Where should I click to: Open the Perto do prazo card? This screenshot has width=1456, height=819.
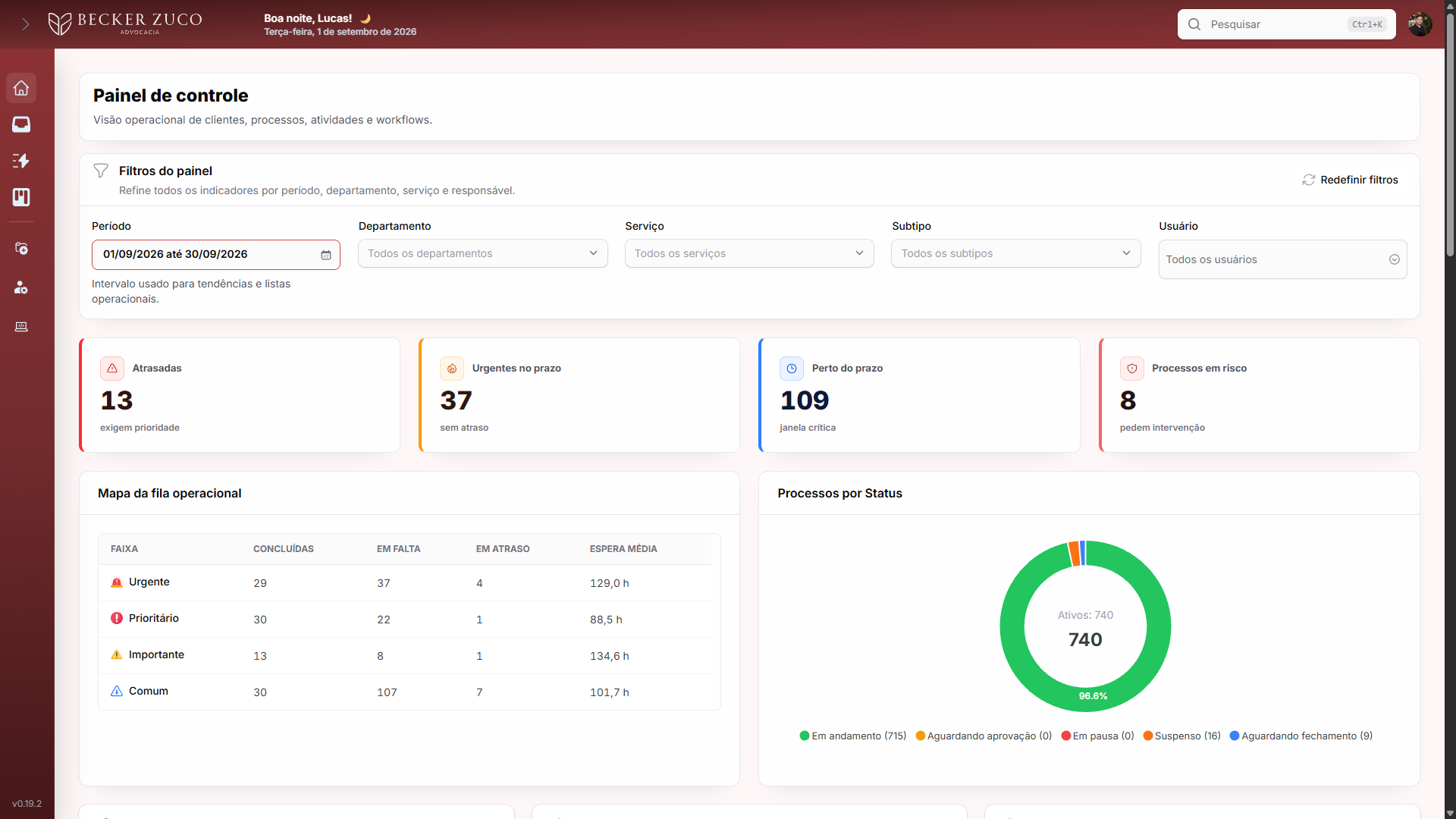coord(919,395)
